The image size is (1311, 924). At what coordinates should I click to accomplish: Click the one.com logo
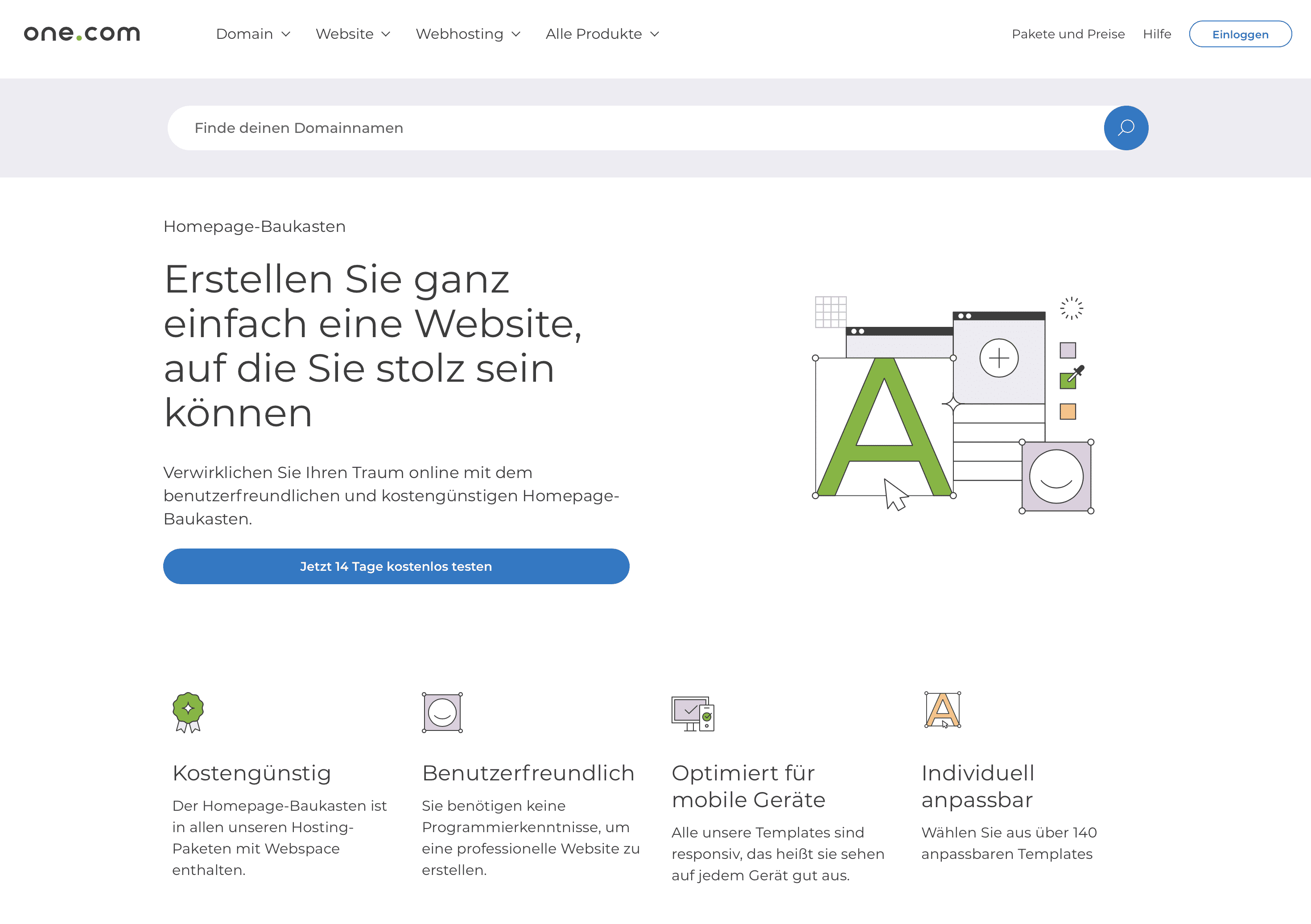point(82,34)
